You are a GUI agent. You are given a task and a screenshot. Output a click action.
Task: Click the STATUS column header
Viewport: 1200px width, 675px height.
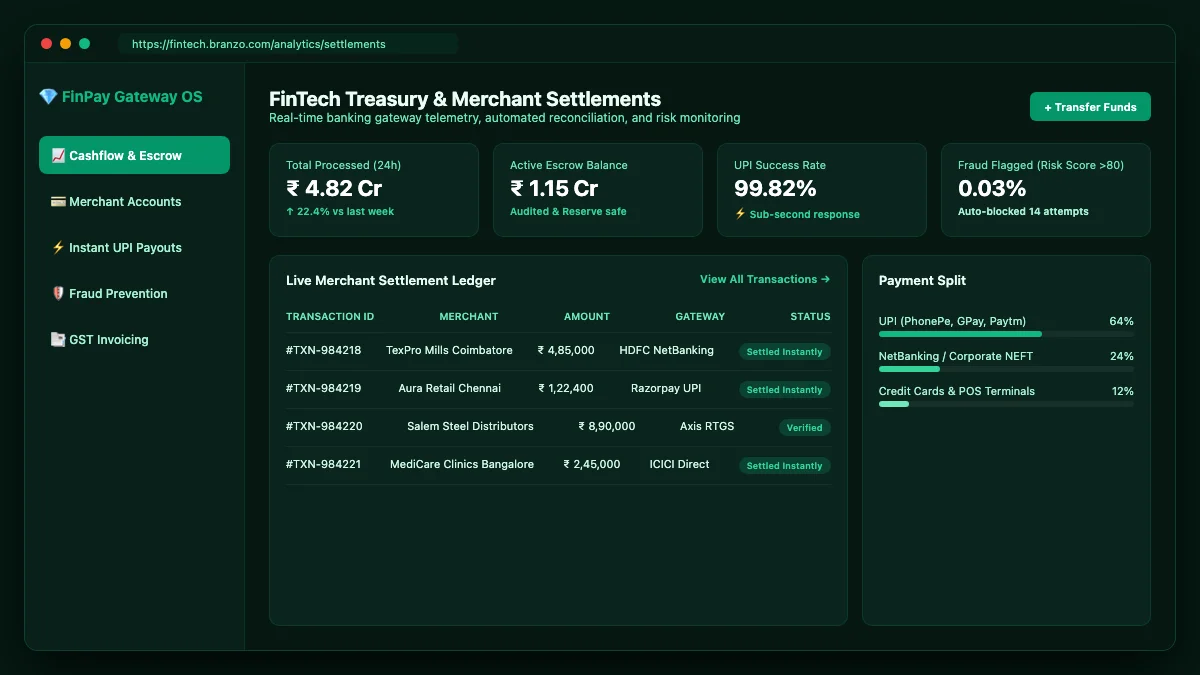coord(810,317)
